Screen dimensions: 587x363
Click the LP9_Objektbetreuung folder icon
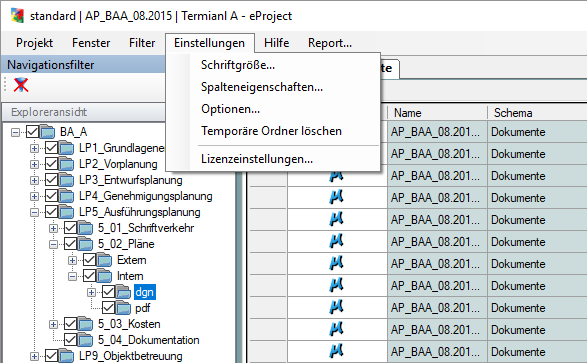[x=67, y=356]
